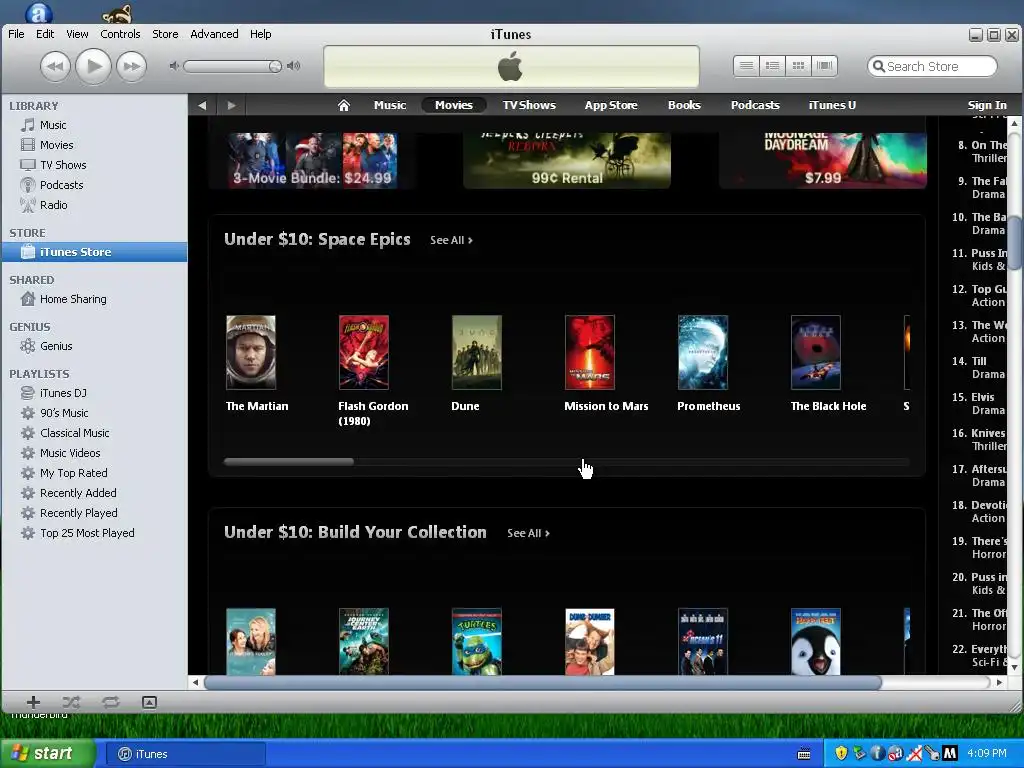The width and height of the screenshot is (1024, 768).
Task: Click the Dune movie title
Action: pos(465,406)
